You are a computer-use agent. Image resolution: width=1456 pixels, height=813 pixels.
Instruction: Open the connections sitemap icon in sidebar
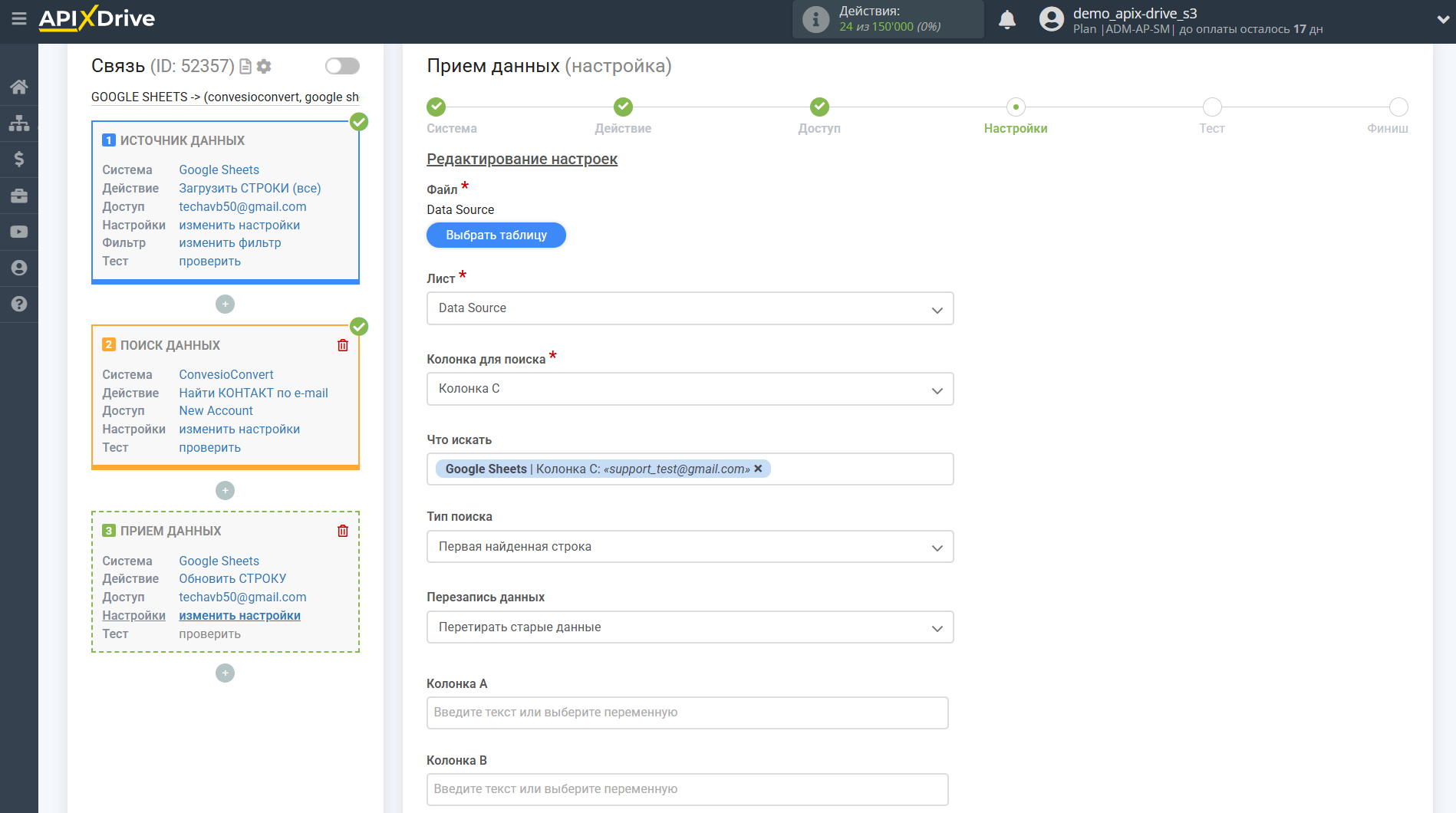[x=19, y=123]
